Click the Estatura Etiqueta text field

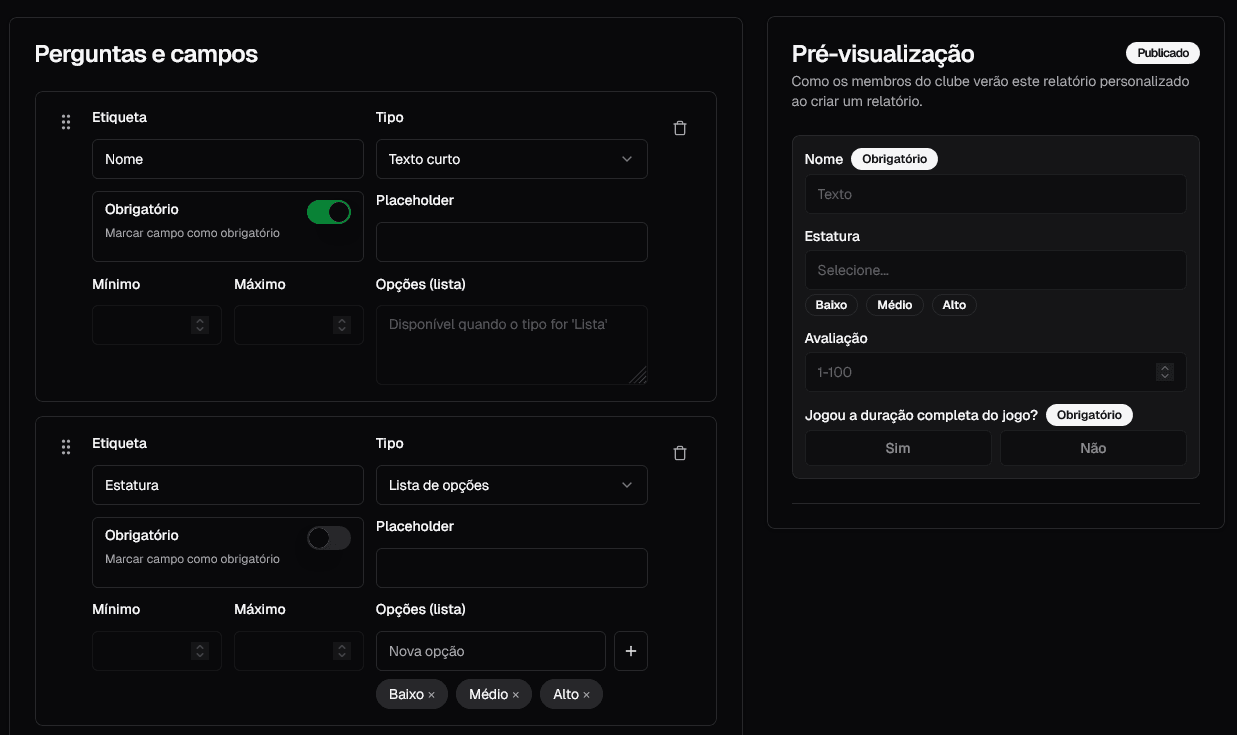tap(227, 485)
